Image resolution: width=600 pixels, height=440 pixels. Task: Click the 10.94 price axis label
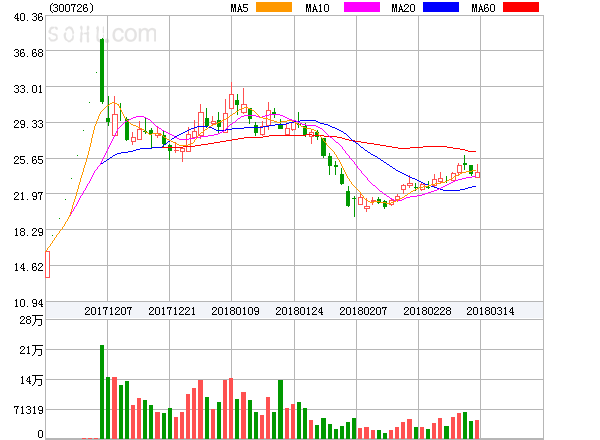(x=28, y=303)
